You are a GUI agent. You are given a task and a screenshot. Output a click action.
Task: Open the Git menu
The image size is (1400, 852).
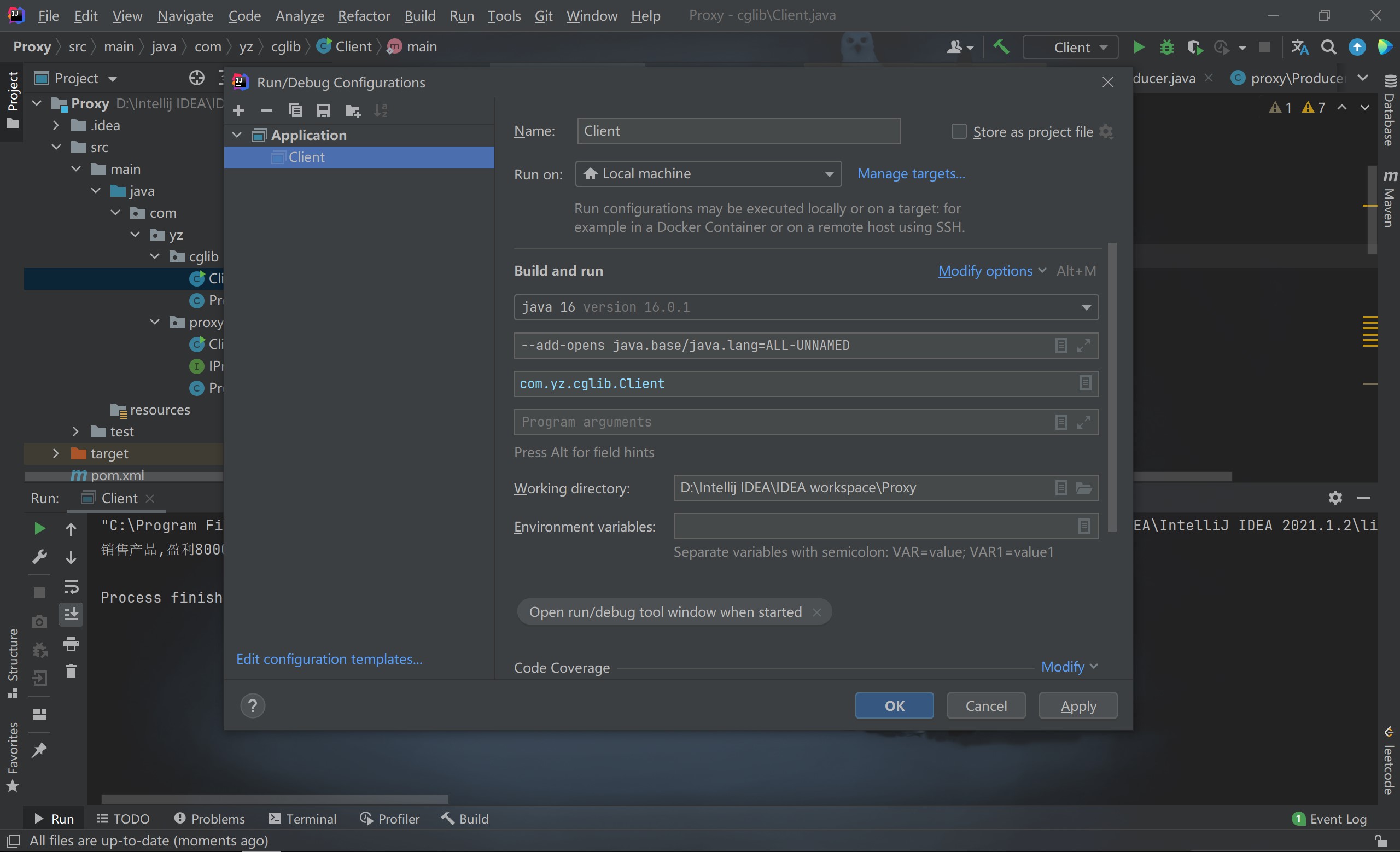[x=542, y=14]
